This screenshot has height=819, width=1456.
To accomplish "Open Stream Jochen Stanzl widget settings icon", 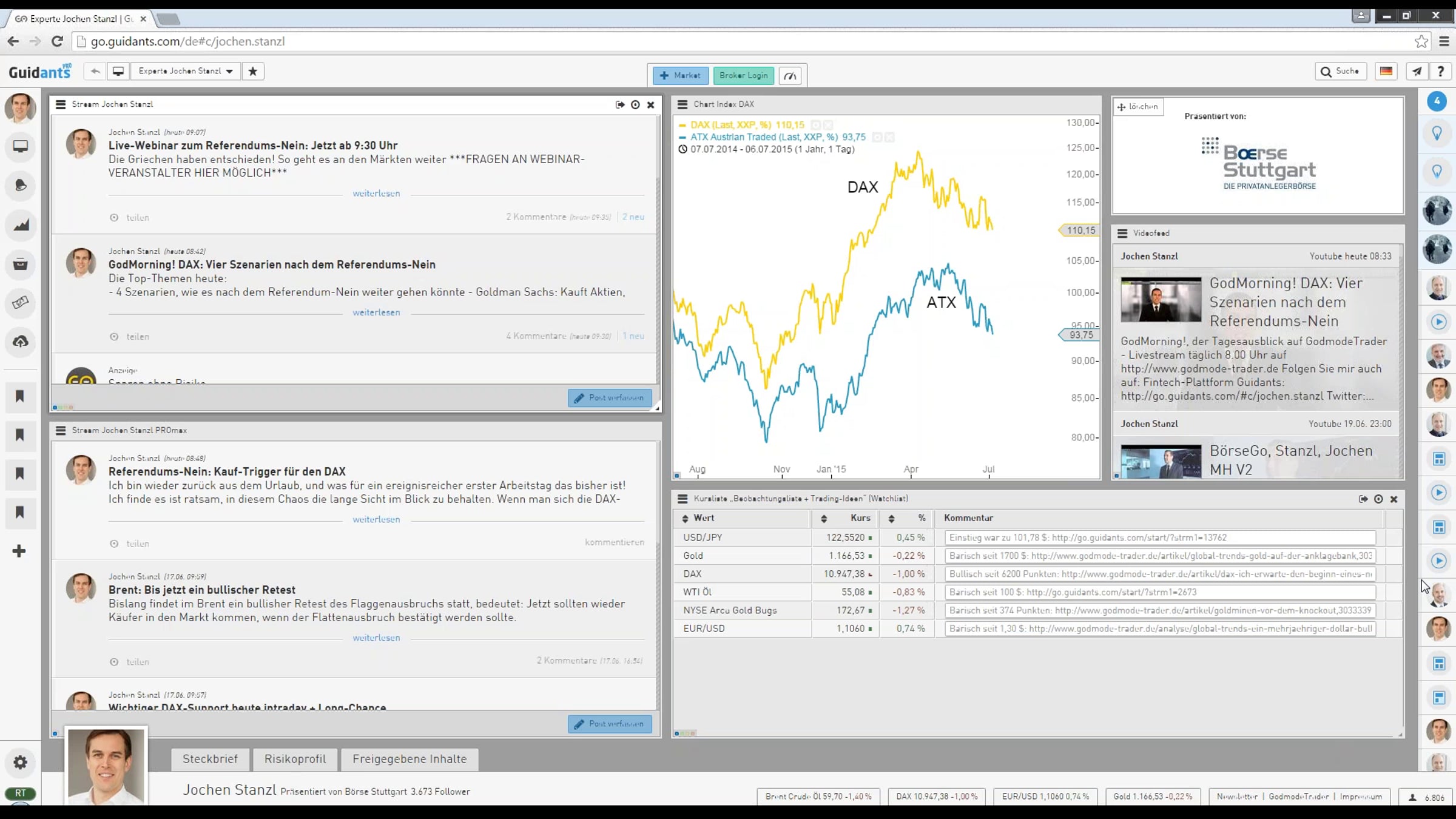I will pos(635,104).
